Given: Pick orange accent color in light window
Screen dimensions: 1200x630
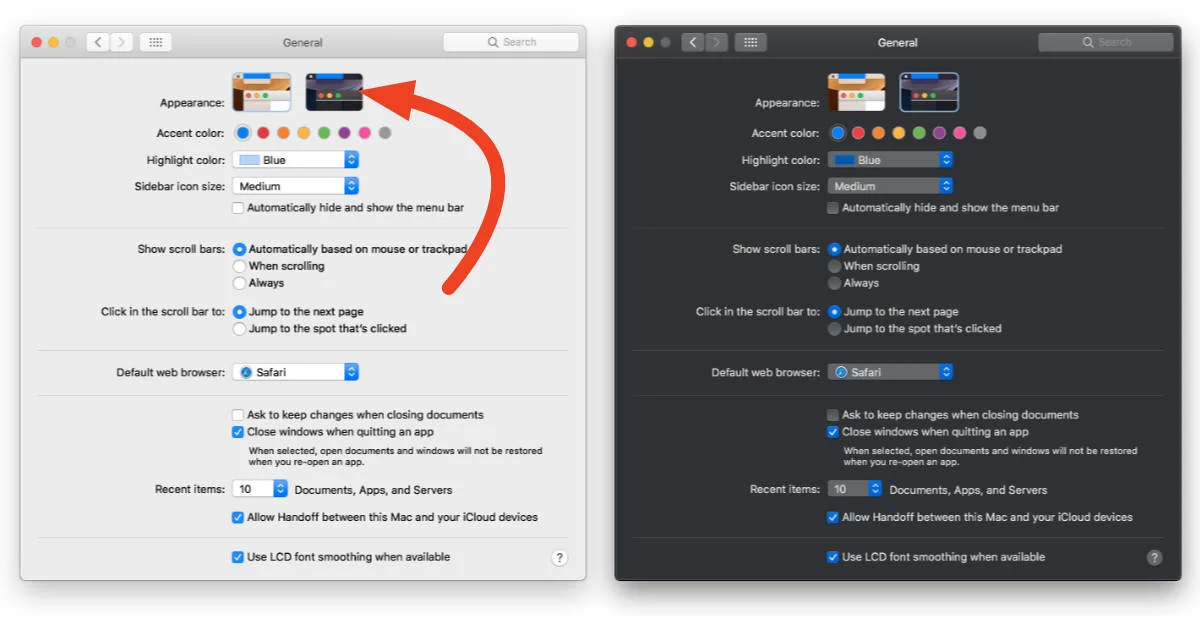Looking at the screenshot, I should tap(284, 133).
